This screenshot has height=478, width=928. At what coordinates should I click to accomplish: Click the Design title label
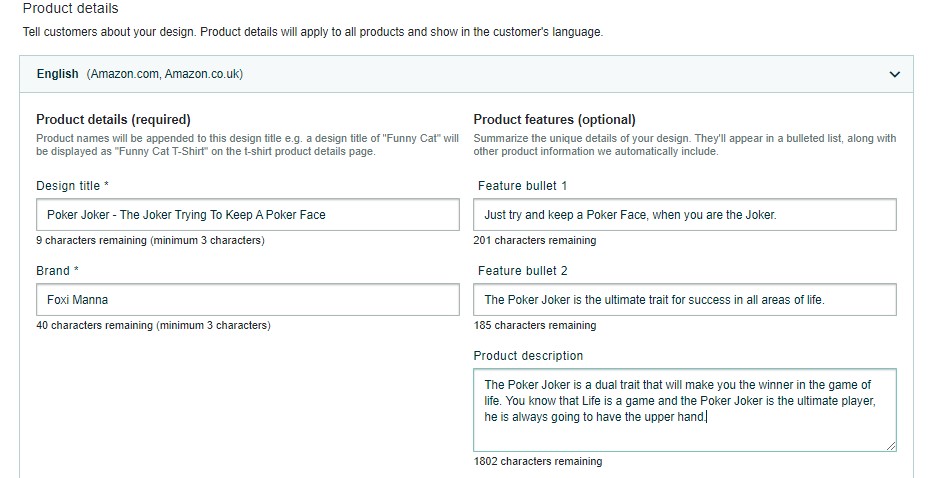coord(72,186)
